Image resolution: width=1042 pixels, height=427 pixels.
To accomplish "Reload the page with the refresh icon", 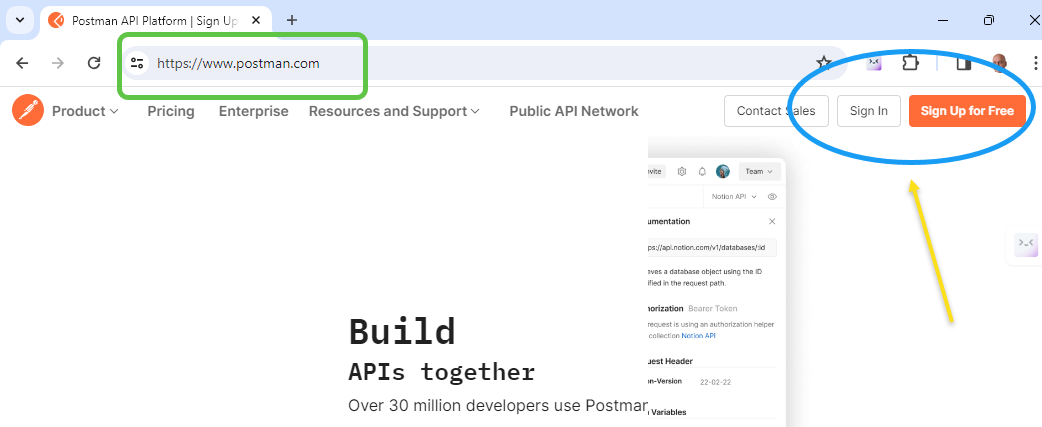I will [94, 63].
